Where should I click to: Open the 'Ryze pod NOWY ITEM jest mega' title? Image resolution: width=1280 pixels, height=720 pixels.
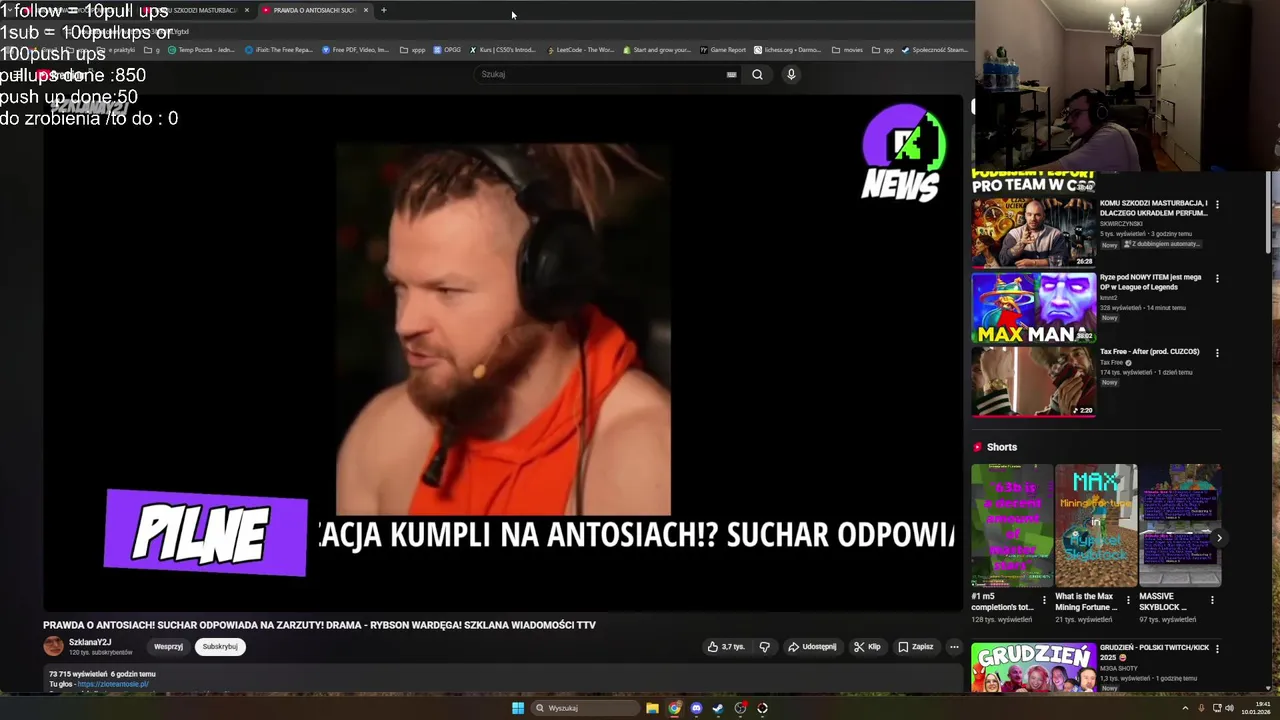[x=1150, y=282]
